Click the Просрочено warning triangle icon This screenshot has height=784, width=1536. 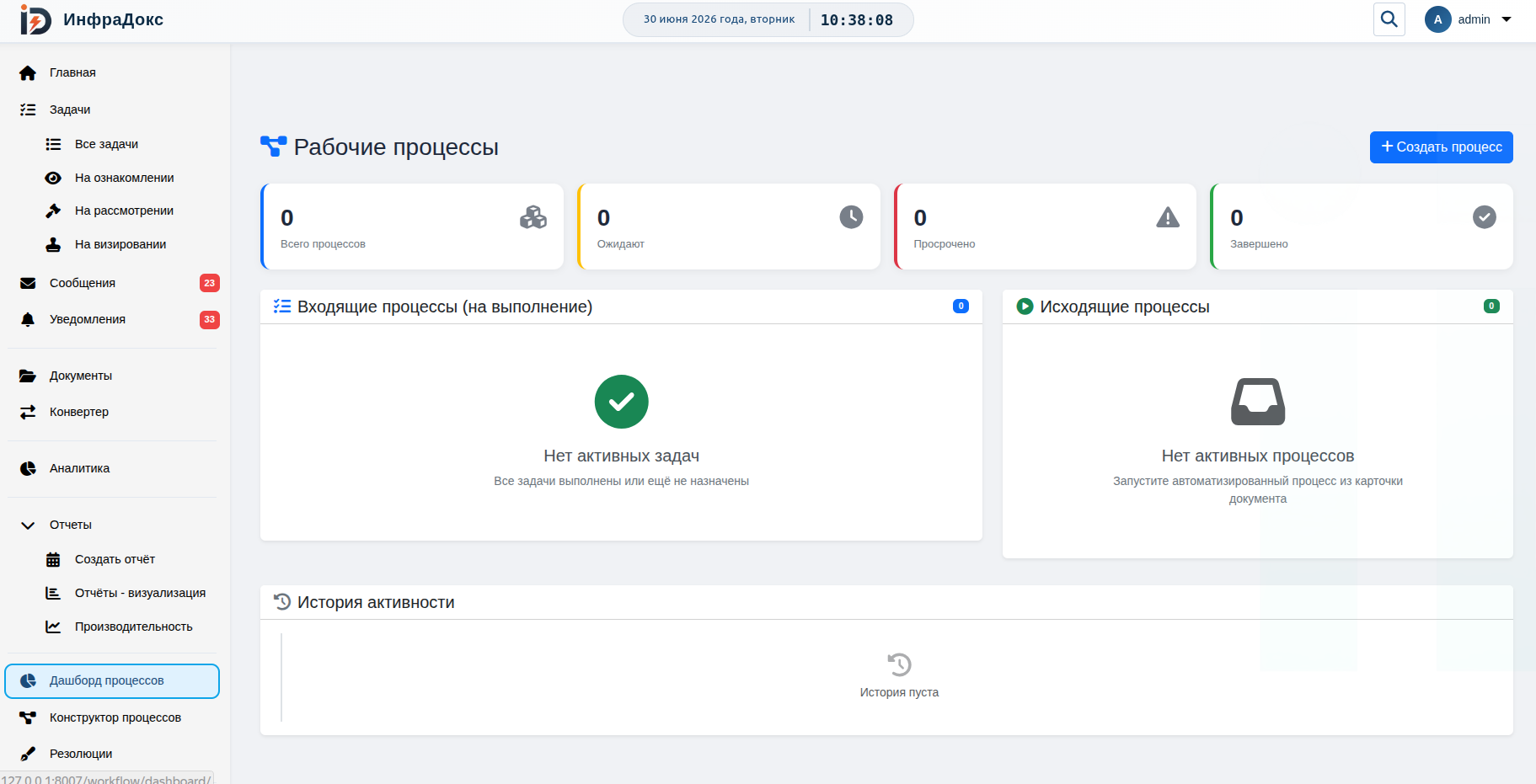pos(1168,217)
